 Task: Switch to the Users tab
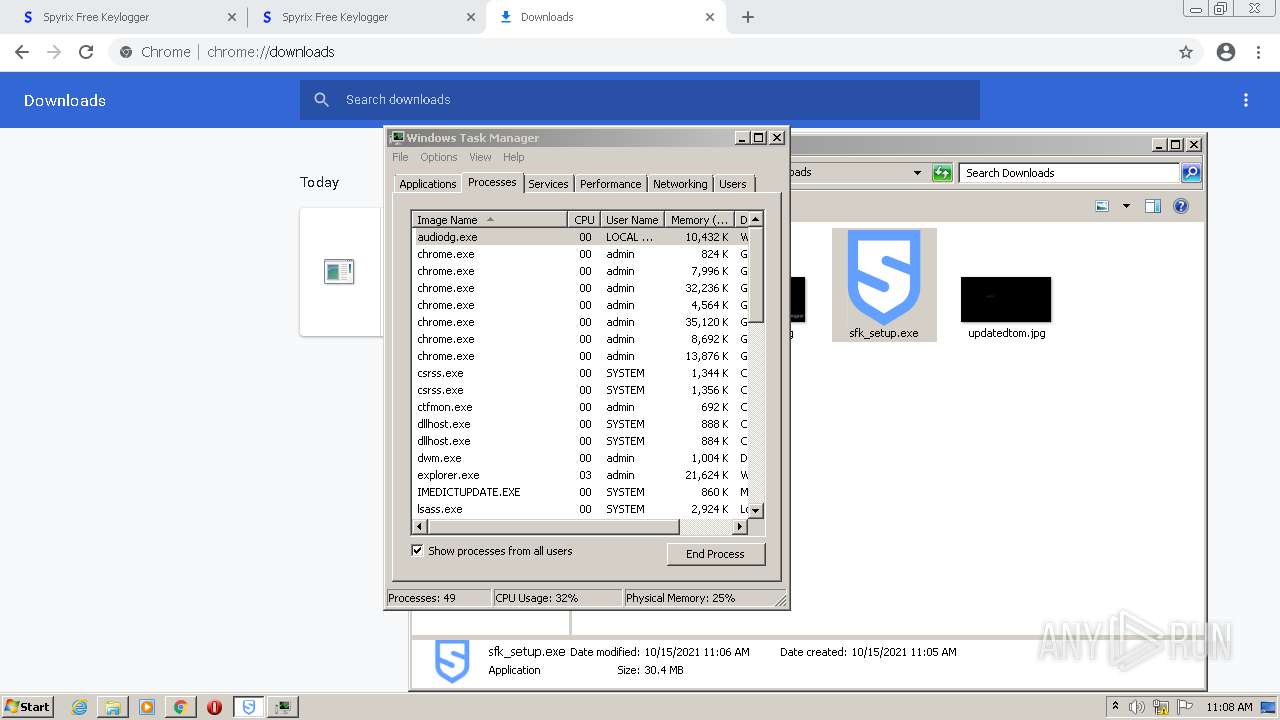(x=733, y=184)
